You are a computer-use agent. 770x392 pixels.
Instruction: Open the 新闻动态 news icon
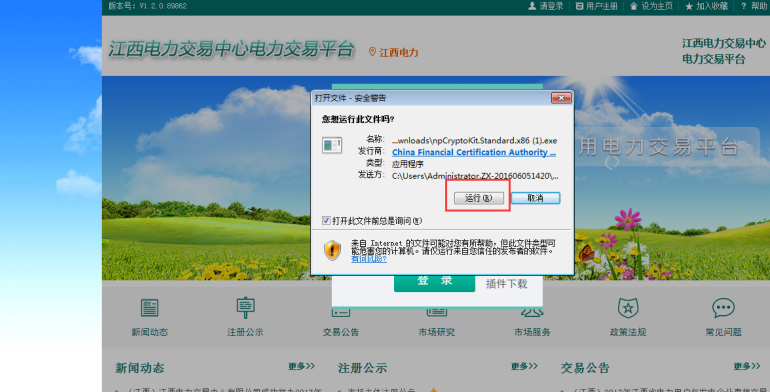pos(149,308)
